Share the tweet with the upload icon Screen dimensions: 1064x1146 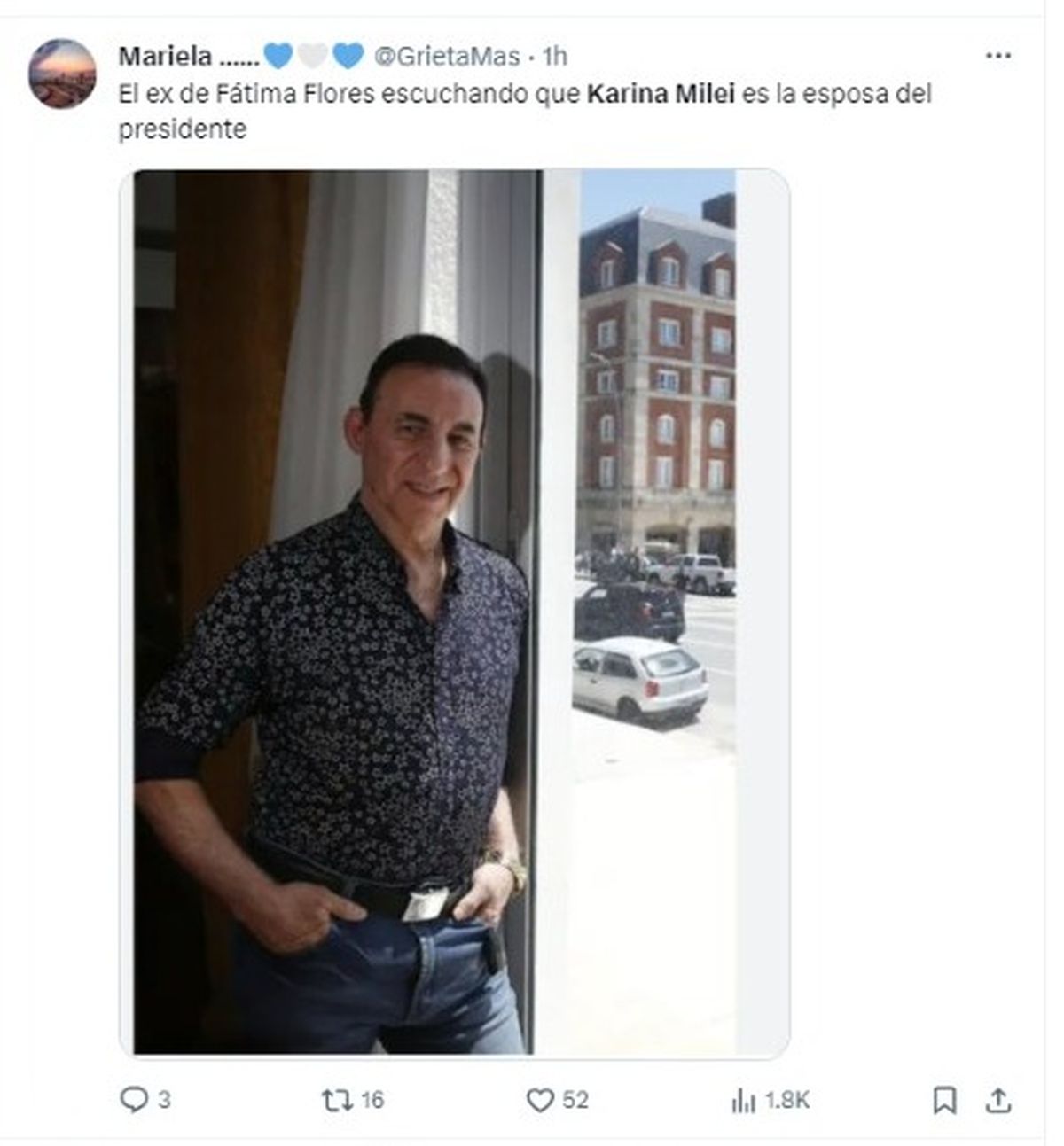(x=998, y=1101)
